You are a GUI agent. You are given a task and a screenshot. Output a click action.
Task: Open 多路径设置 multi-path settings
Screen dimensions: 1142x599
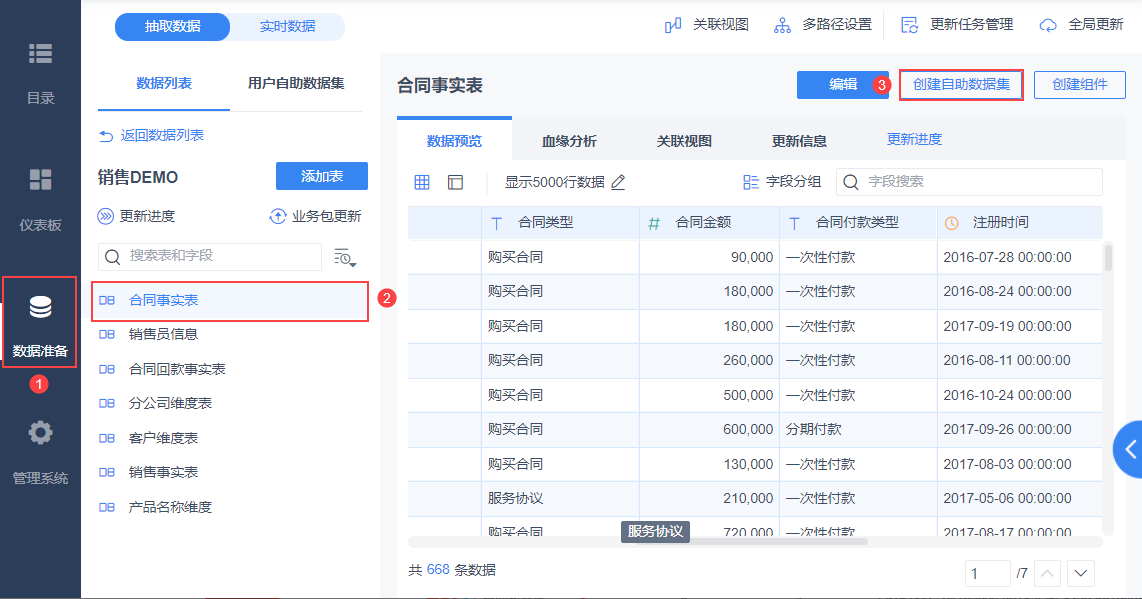(x=823, y=25)
